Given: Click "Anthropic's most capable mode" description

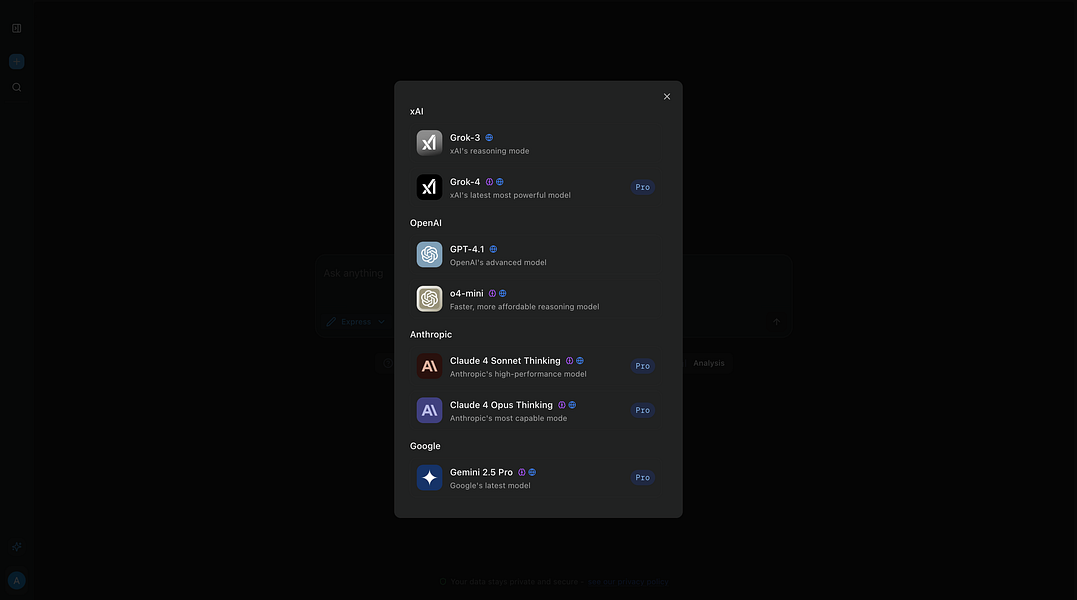Looking at the screenshot, I should [508, 418].
